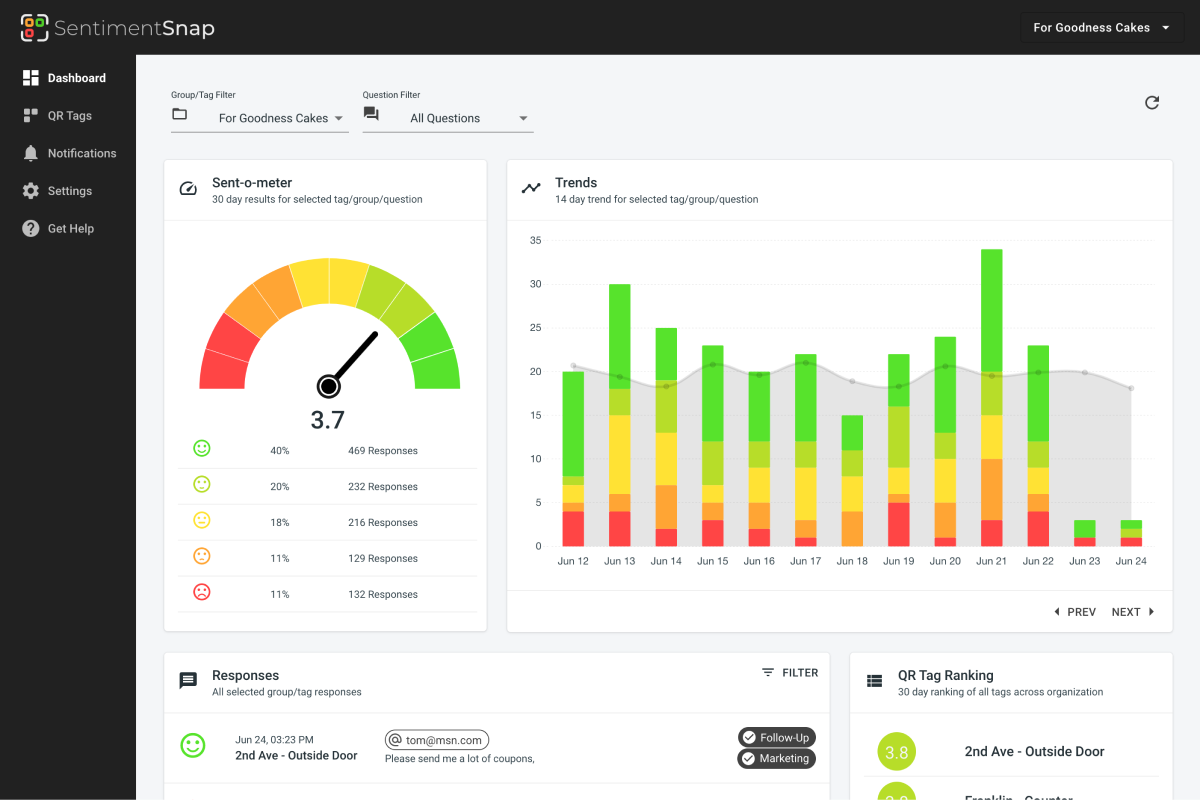The height and width of the screenshot is (800, 1200).
Task: Click the green happy face in Sent-o-meter list
Action: (x=202, y=449)
